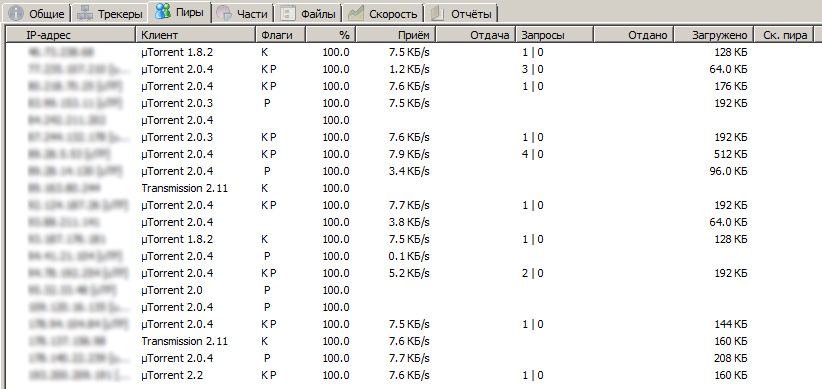Switch to the Трекеры tab

109,14
